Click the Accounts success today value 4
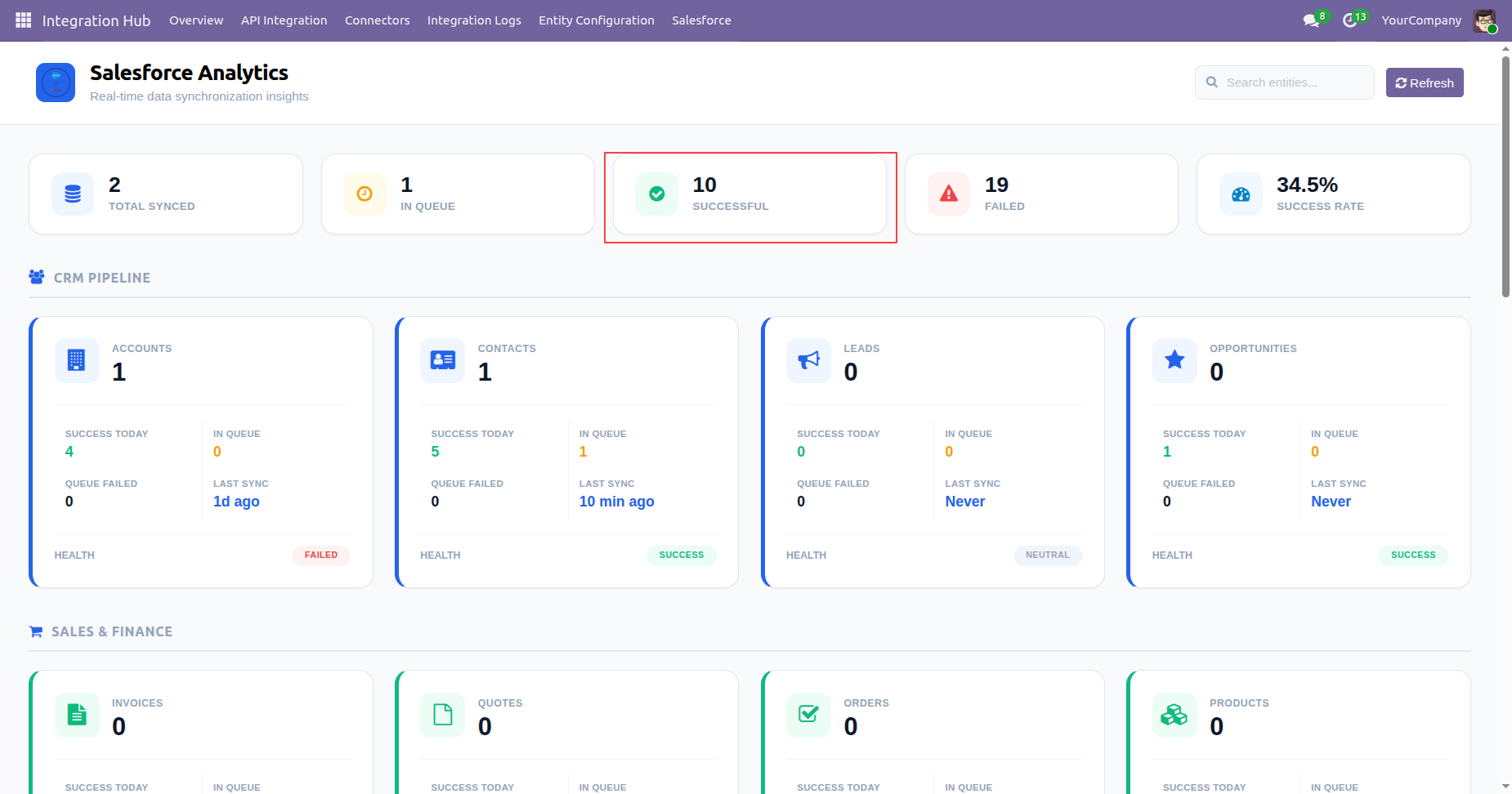The height and width of the screenshot is (794, 1512). 69,452
